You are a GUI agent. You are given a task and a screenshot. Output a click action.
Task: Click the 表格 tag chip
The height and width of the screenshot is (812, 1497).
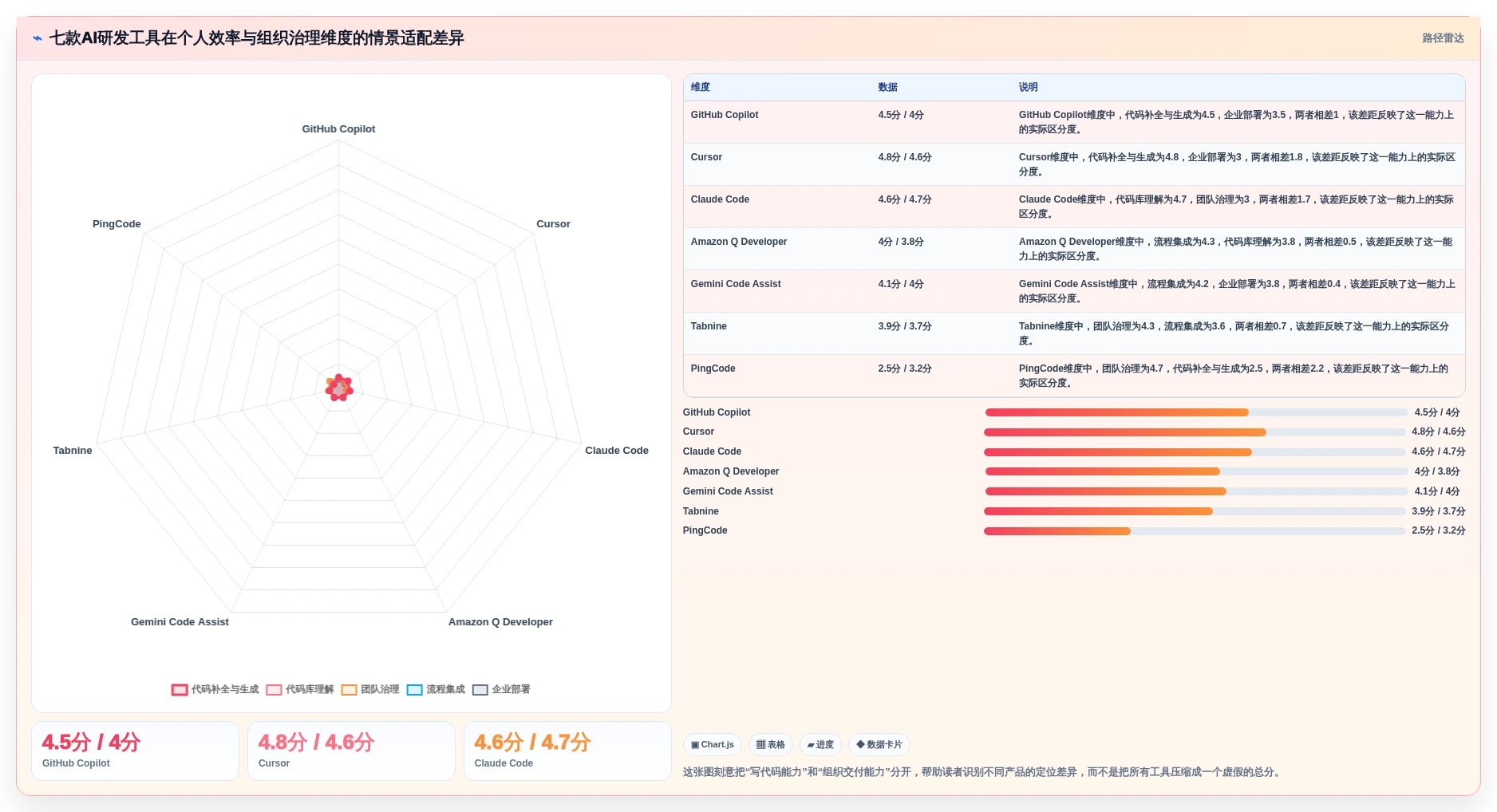click(771, 745)
